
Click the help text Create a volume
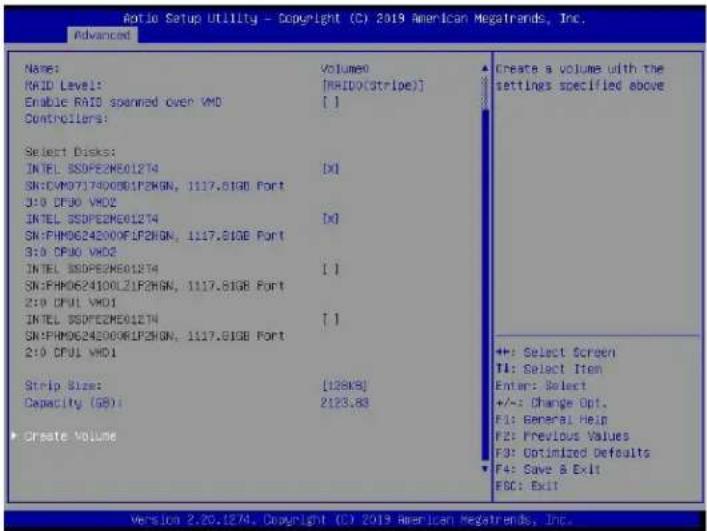pos(580,77)
